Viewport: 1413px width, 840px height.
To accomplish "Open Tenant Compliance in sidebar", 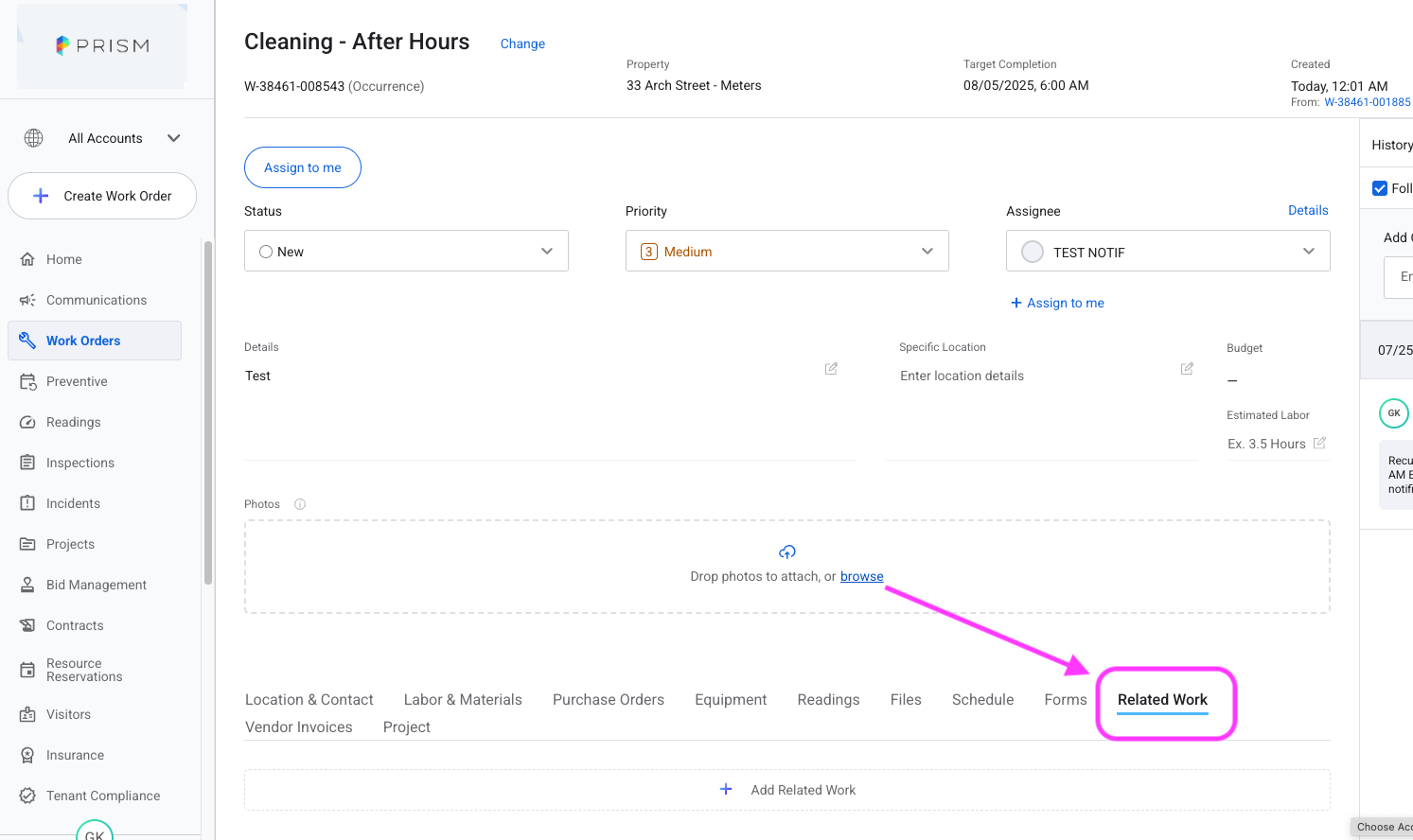I will (x=102, y=796).
